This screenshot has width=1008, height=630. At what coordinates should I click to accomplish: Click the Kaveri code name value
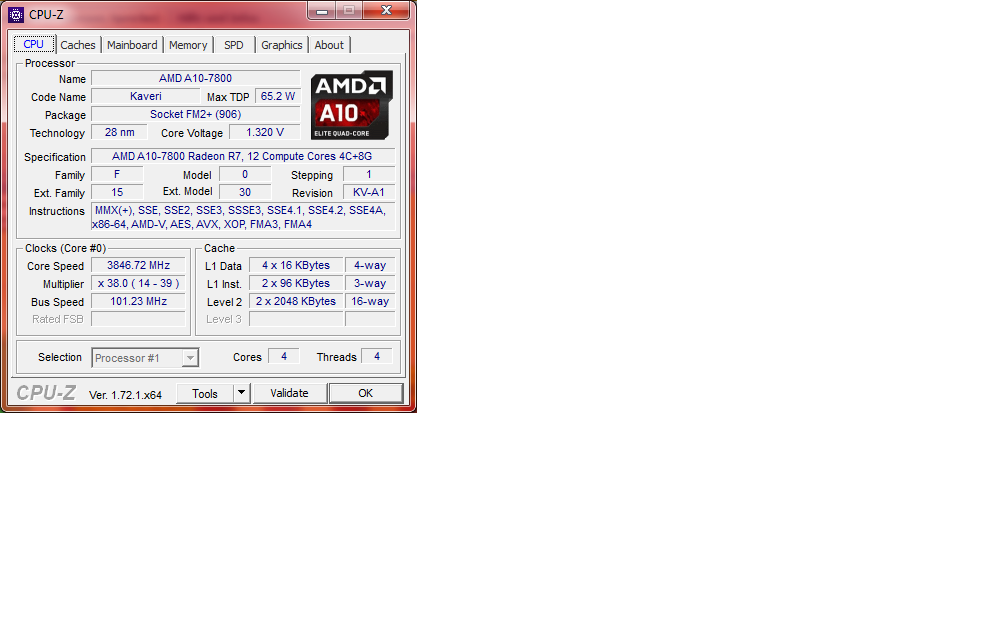pos(146,96)
